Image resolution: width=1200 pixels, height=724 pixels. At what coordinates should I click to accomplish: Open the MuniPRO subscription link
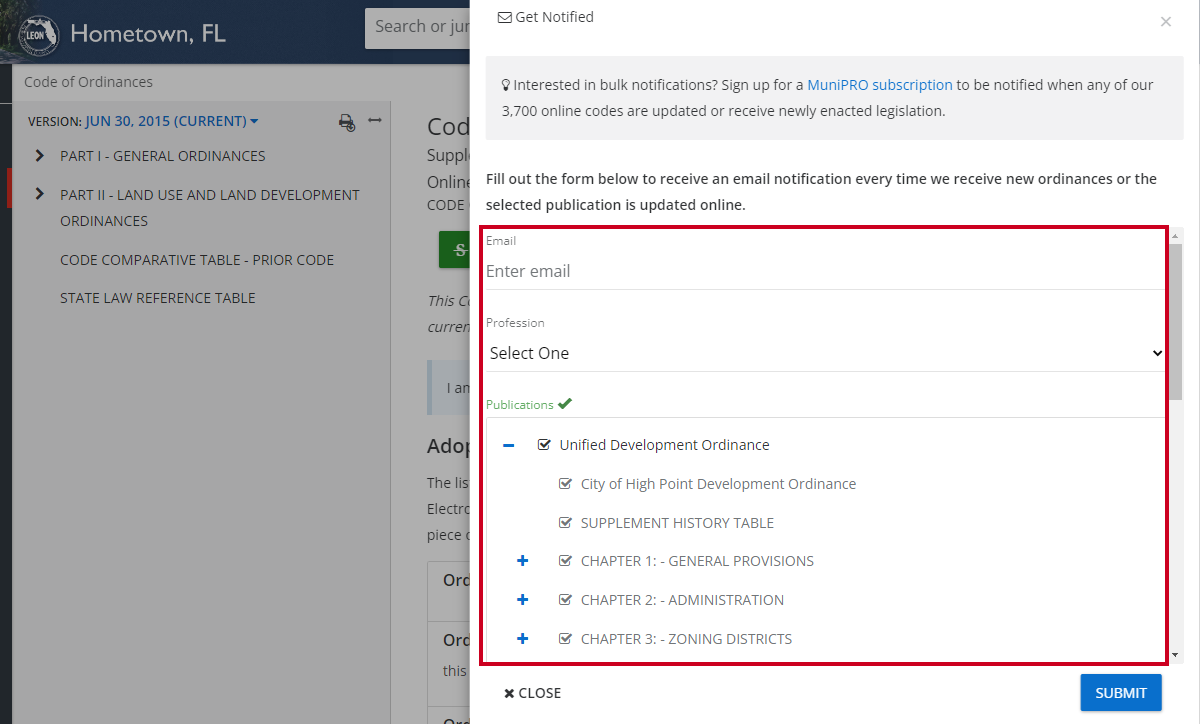tap(880, 85)
